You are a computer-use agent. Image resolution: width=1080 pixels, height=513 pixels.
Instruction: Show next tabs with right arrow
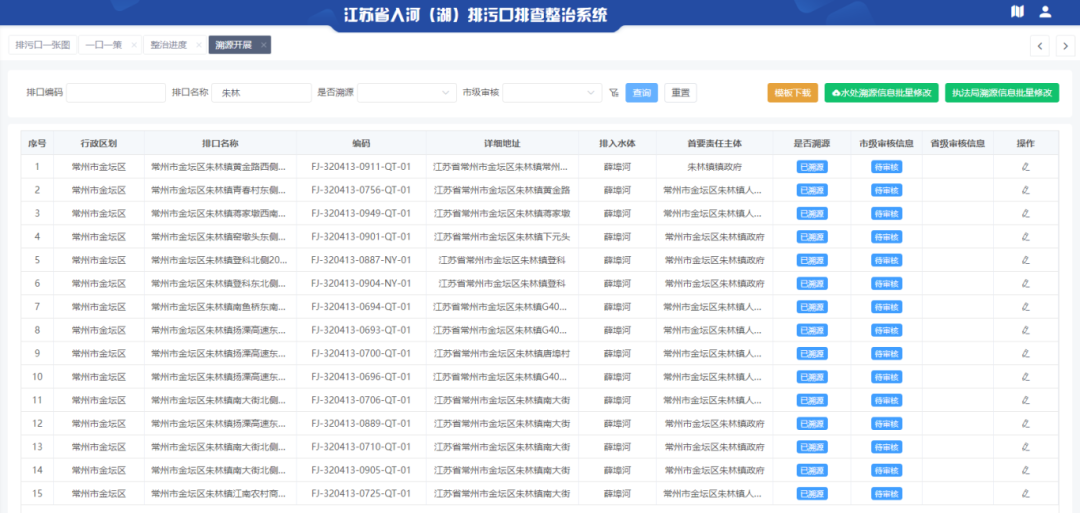1065,46
